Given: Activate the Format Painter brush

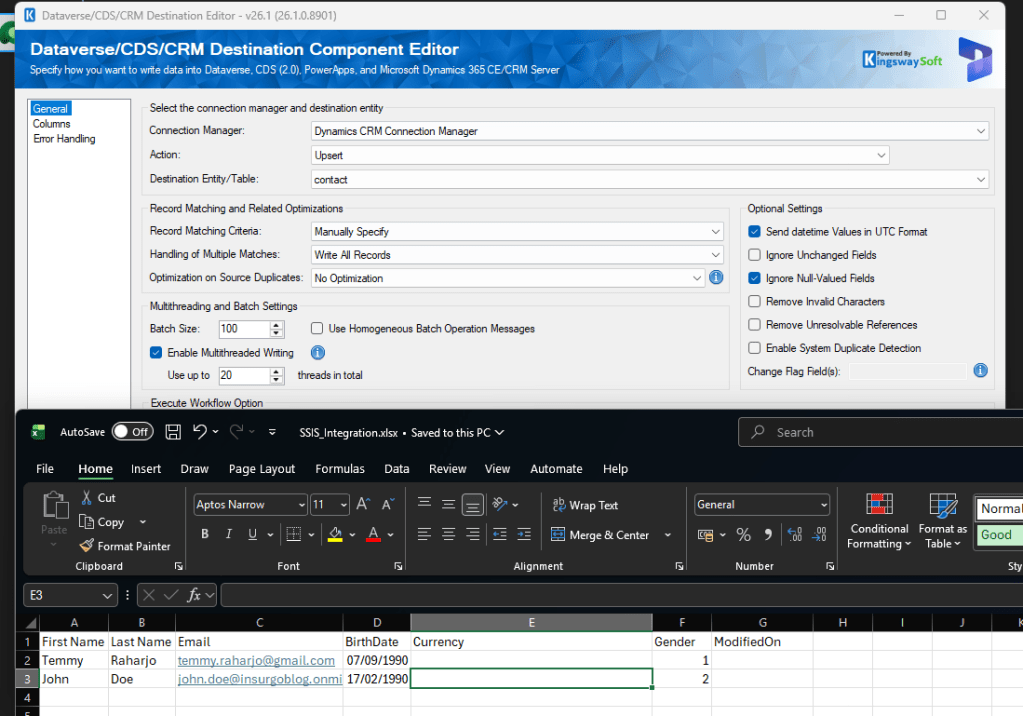Looking at the screenshot, I should click(87, 546).
